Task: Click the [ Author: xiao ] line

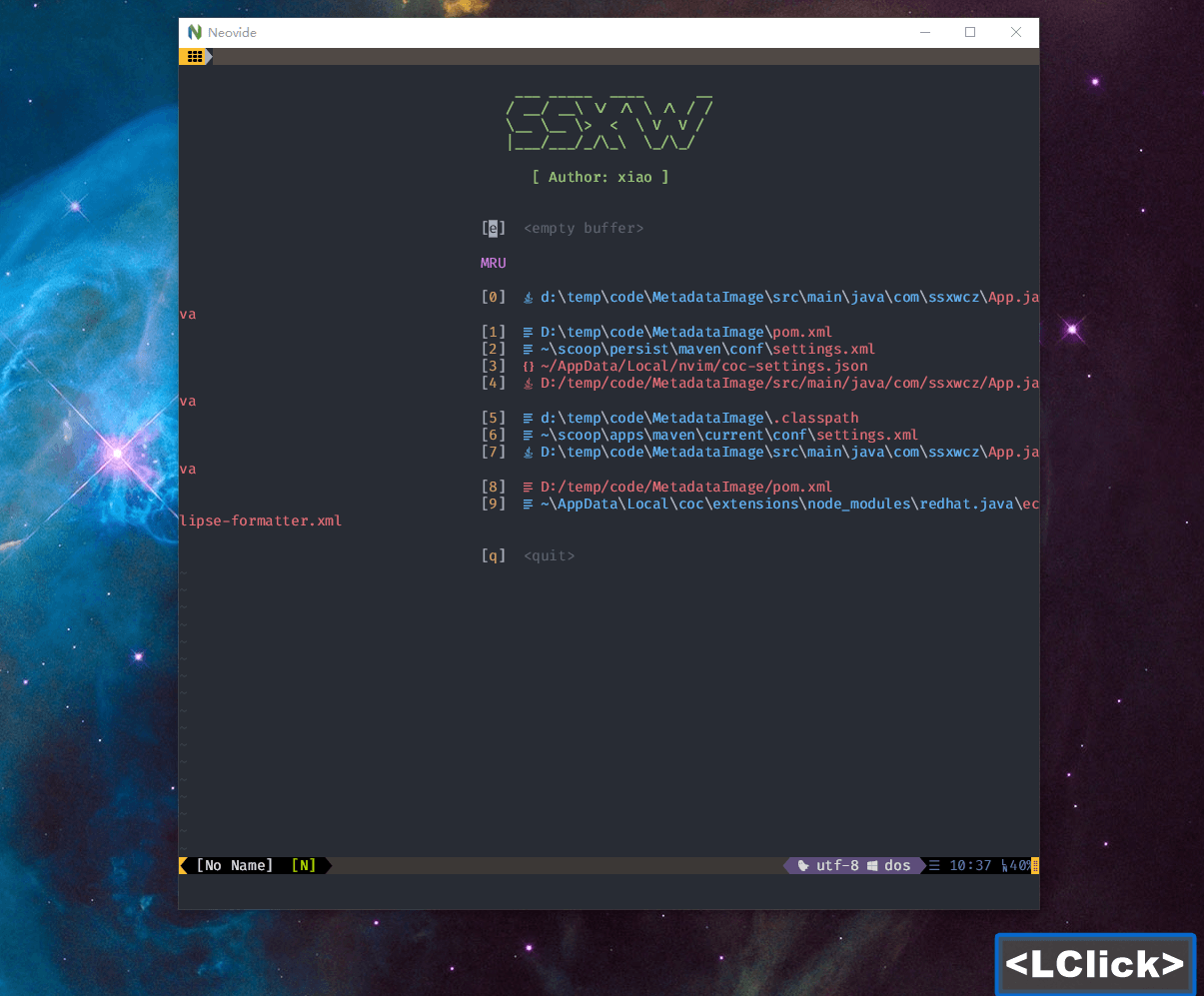Action: [x=601, y=177]
